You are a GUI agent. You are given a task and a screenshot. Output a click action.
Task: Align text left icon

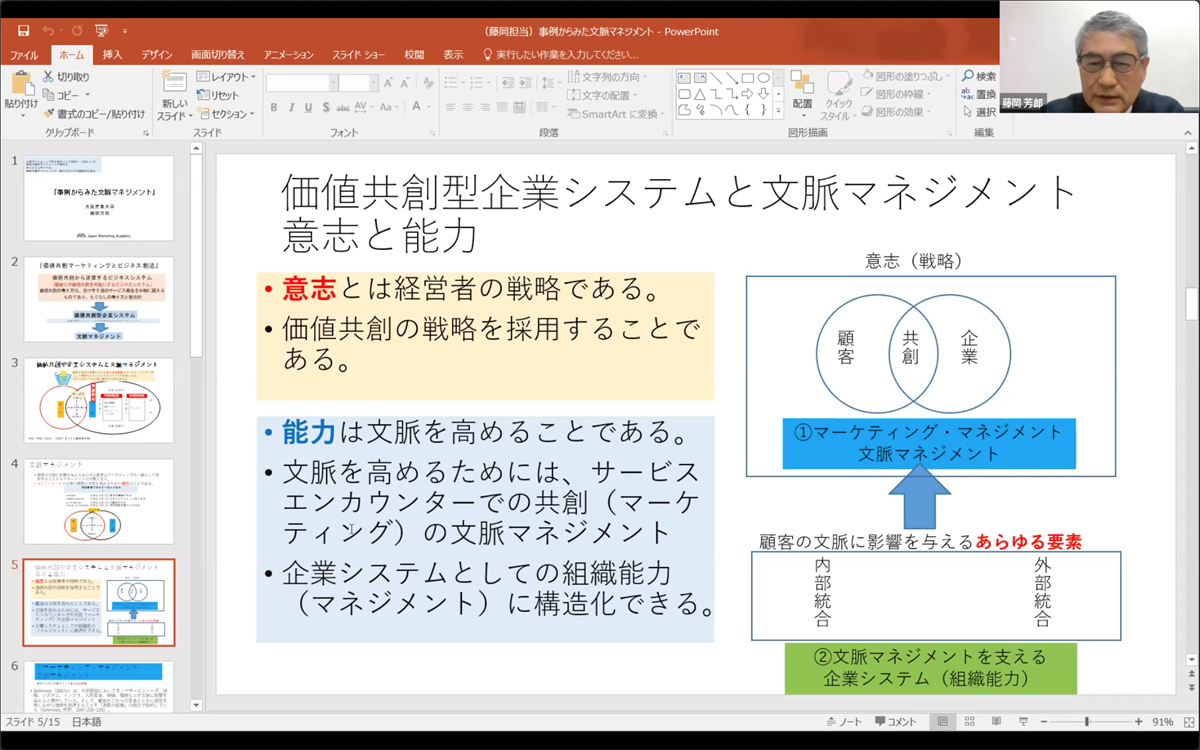pyautogui.click(x=451, y=107)
